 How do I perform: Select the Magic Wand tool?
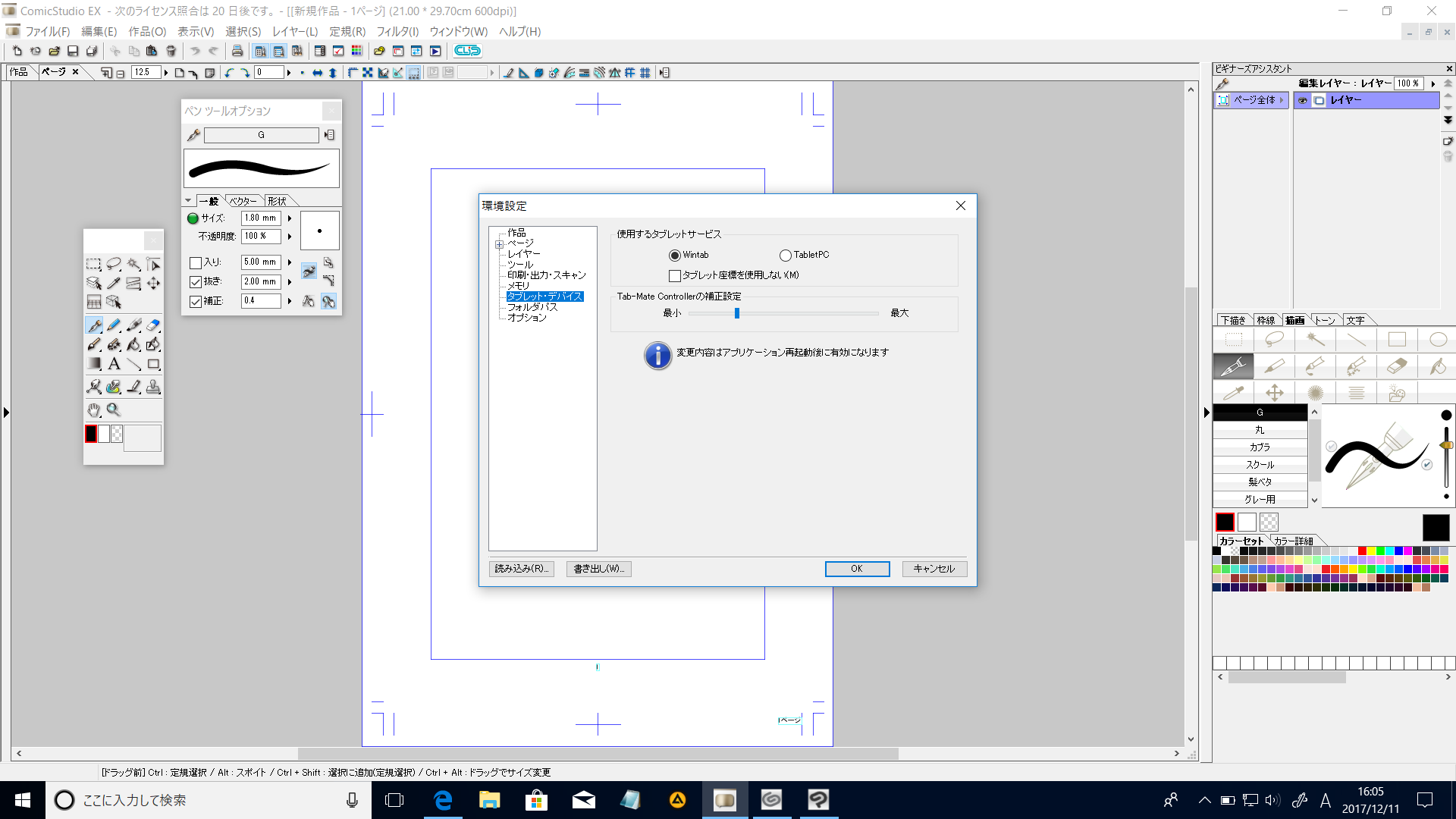(133, 264)
